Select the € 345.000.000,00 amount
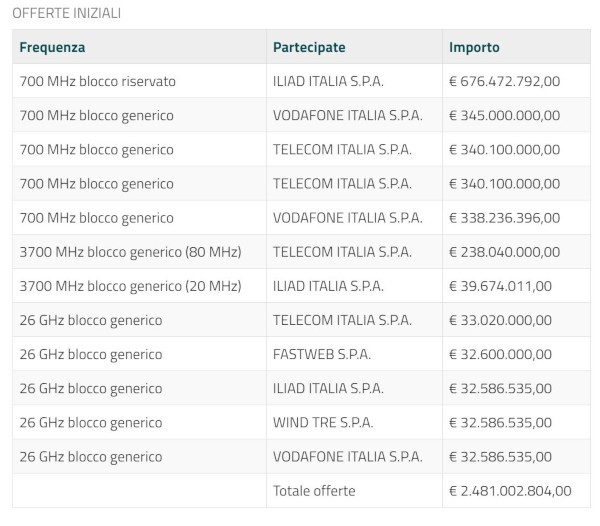Screen dimensions: 600x526 [504, 115]
